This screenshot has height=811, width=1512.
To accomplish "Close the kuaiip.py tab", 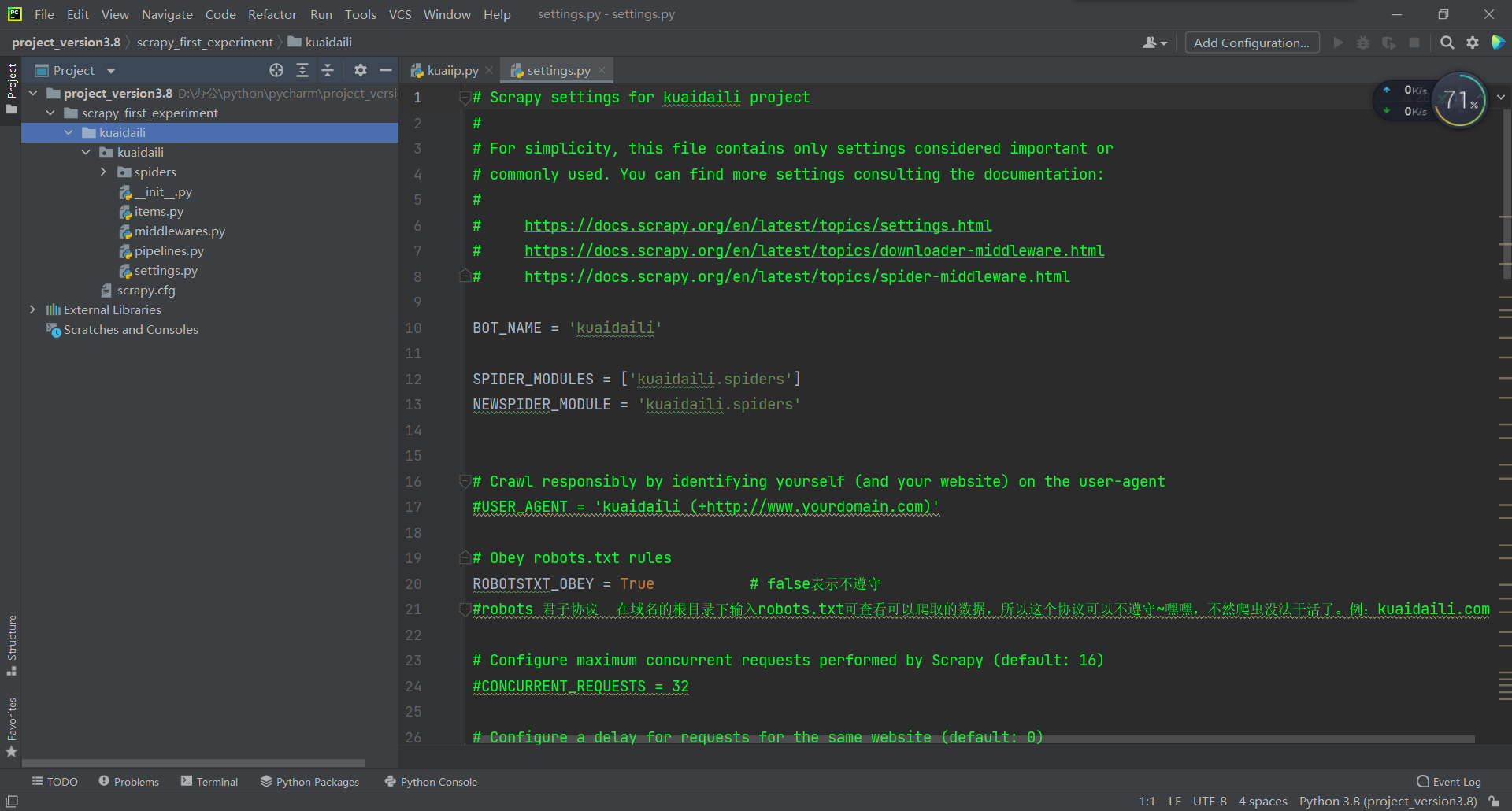I will (x=489, y=70).
